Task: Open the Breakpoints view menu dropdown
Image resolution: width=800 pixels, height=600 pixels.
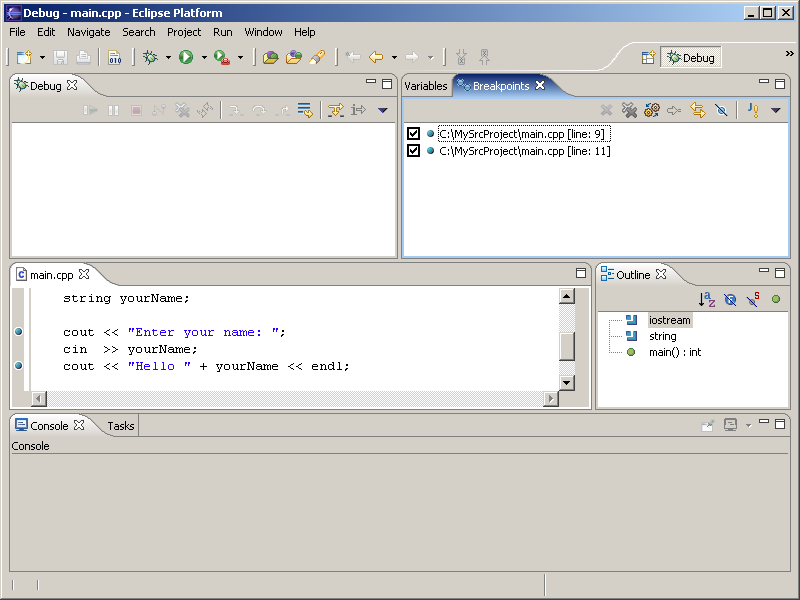Action: pos(776,110)
